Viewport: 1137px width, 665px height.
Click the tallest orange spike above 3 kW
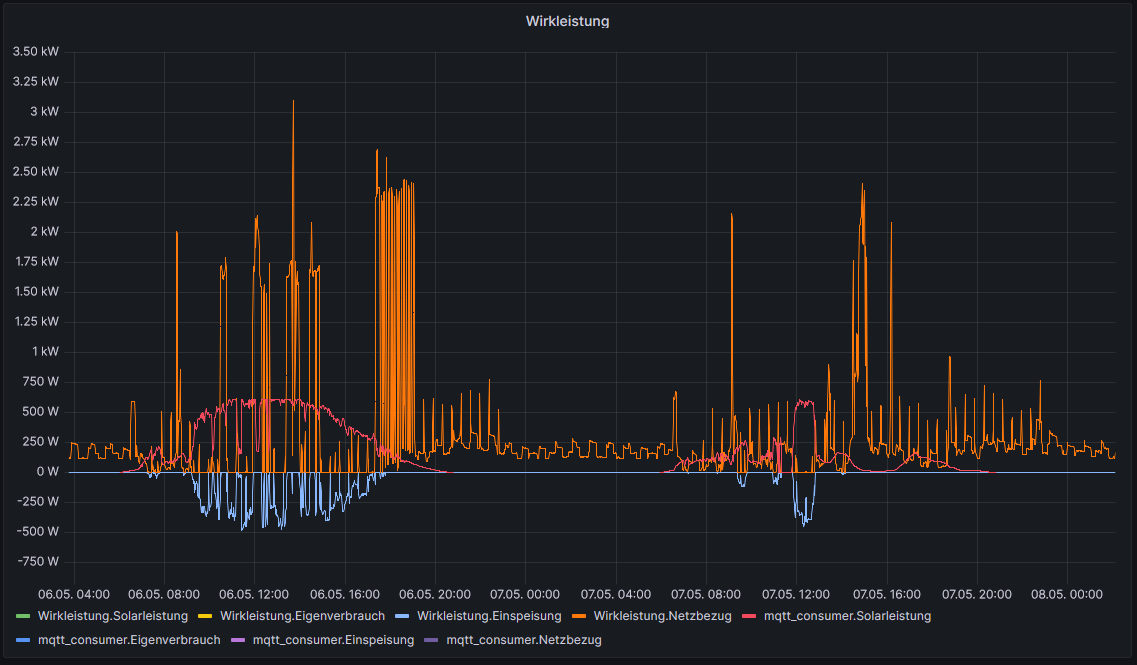click(x=293, y=103)
